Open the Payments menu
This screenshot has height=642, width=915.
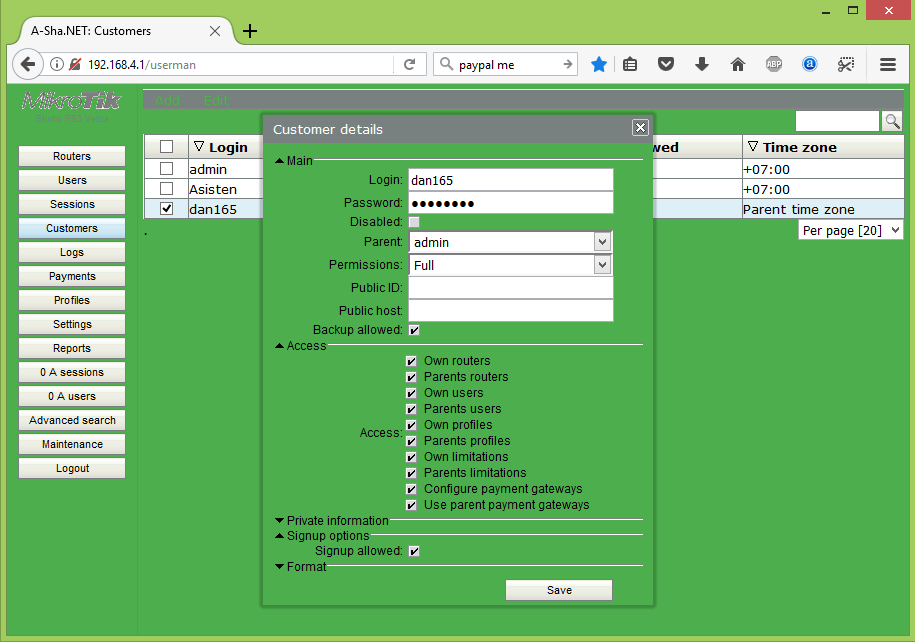72,276
